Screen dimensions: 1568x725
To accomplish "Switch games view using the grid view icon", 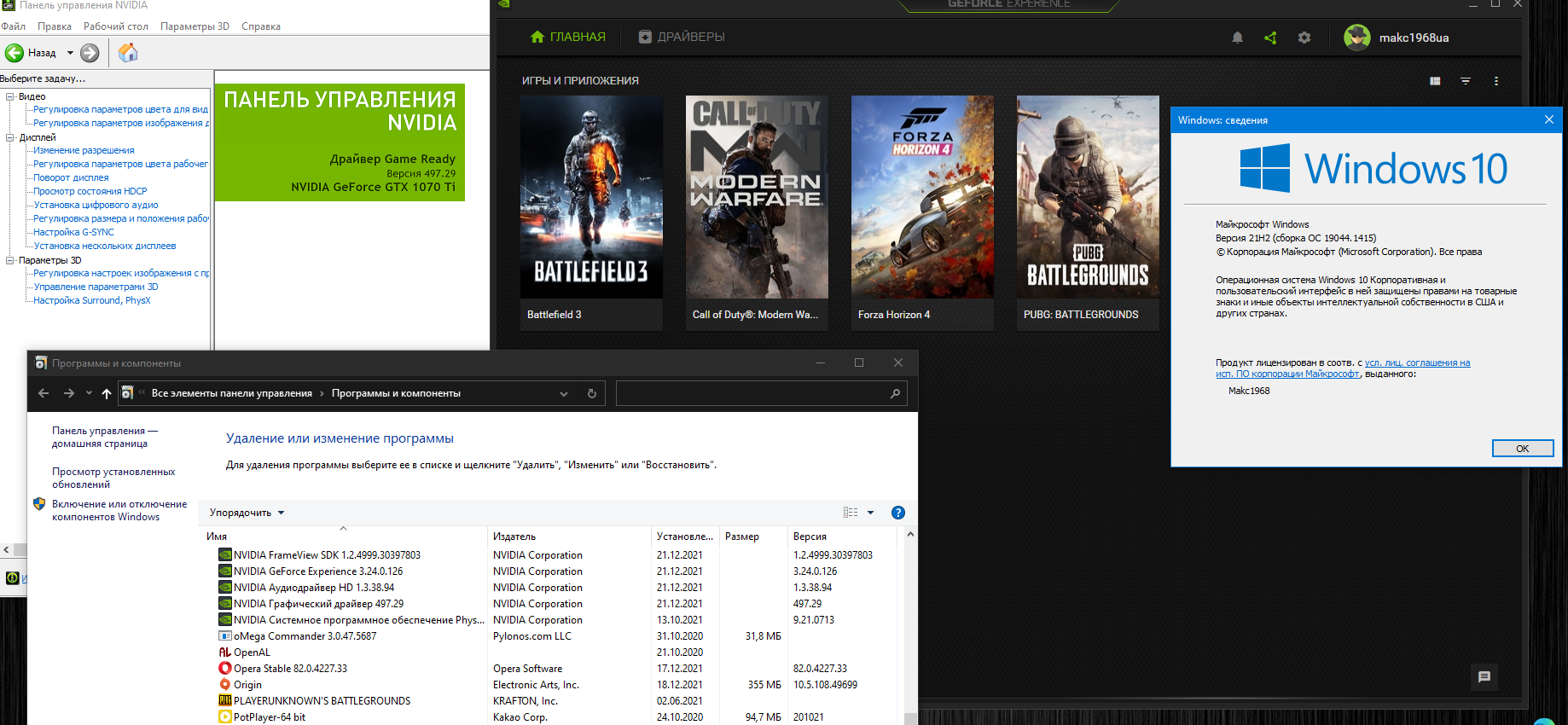I will point(1435,81).
